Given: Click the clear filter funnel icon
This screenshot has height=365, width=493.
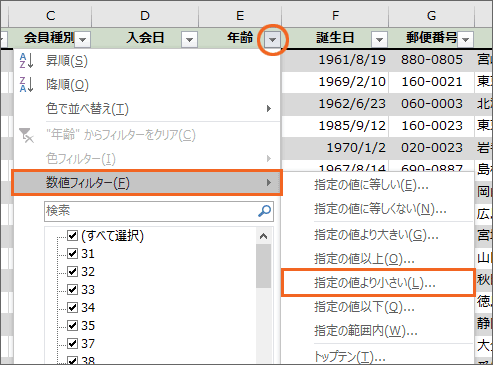Looking at the screenshot, I should pos(26,135).
